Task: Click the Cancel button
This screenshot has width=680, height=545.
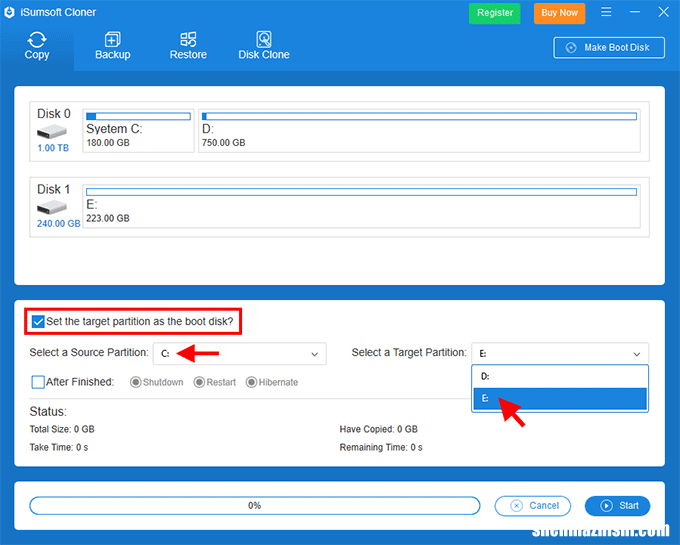Action: point(533,506)
